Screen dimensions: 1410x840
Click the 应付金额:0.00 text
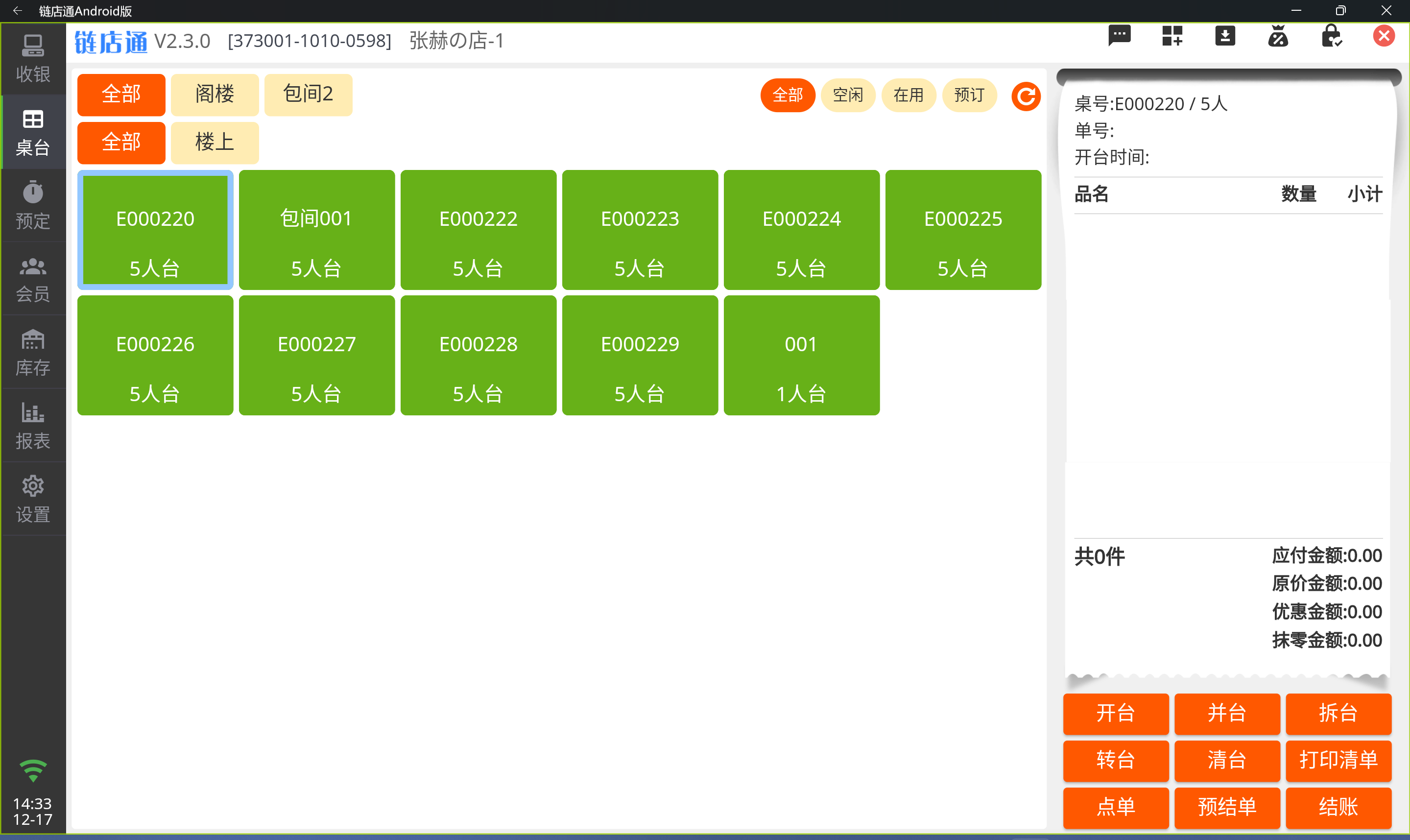tap(1327, 556)
